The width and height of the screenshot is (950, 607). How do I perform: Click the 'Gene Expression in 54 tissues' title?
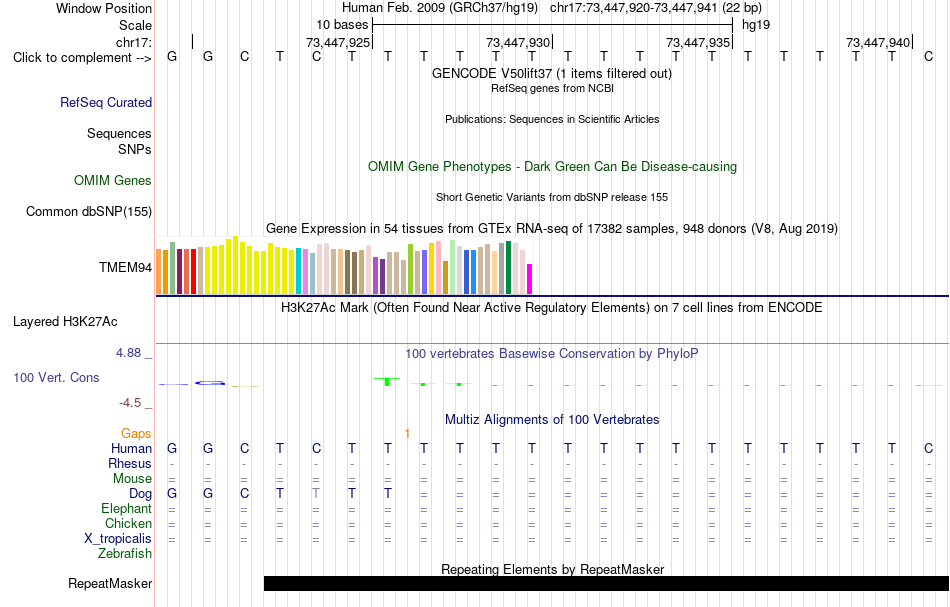(x=552, y=228)
